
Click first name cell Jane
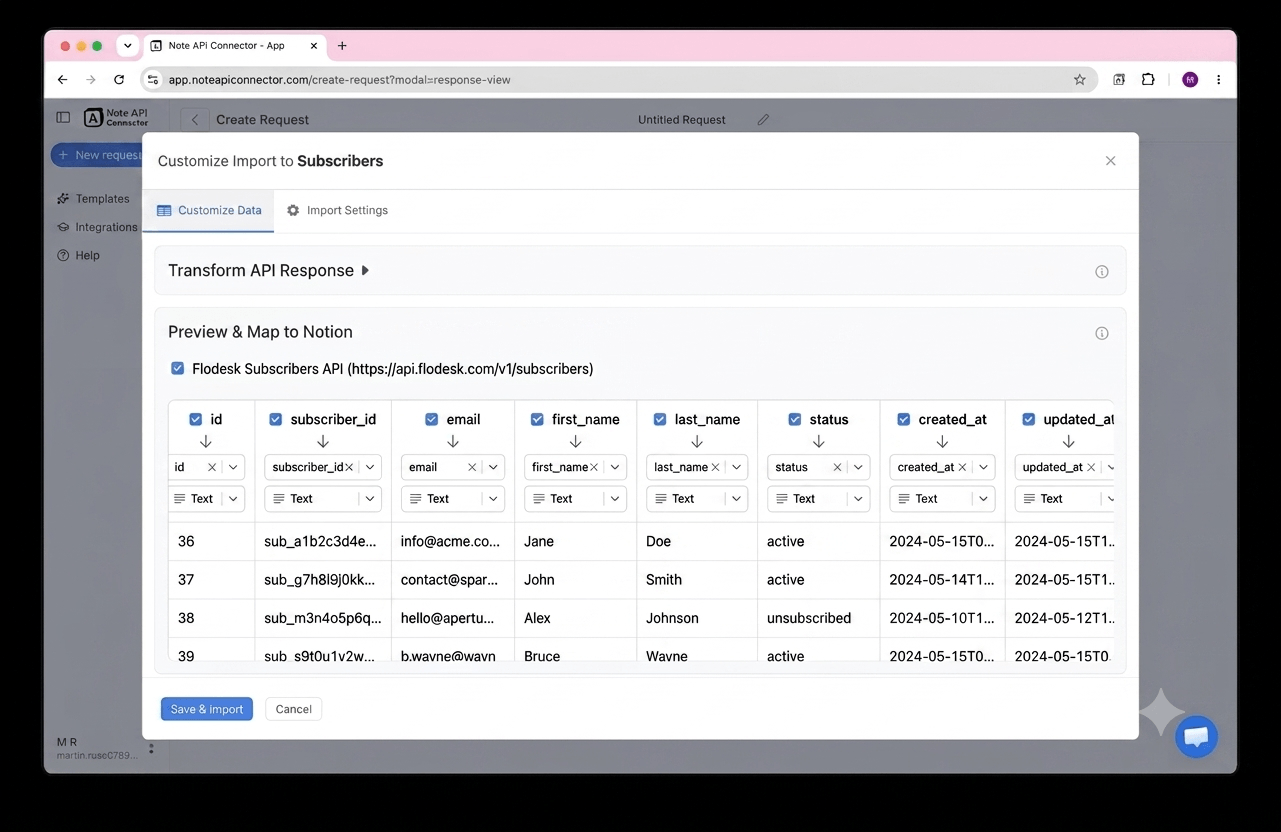(539, 542)
